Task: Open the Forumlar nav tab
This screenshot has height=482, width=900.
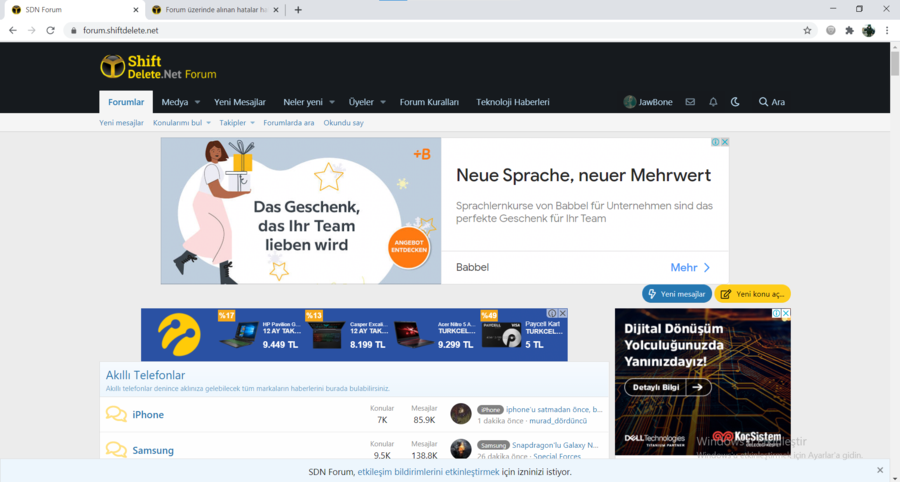Action: tap(126, 102)
